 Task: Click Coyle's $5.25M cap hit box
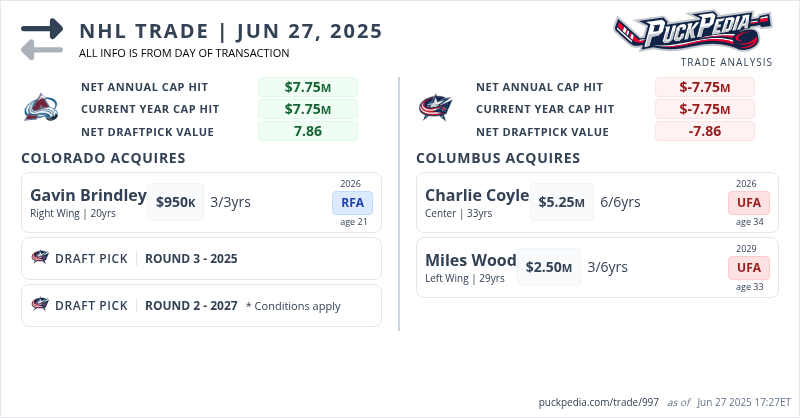point(561,202)
